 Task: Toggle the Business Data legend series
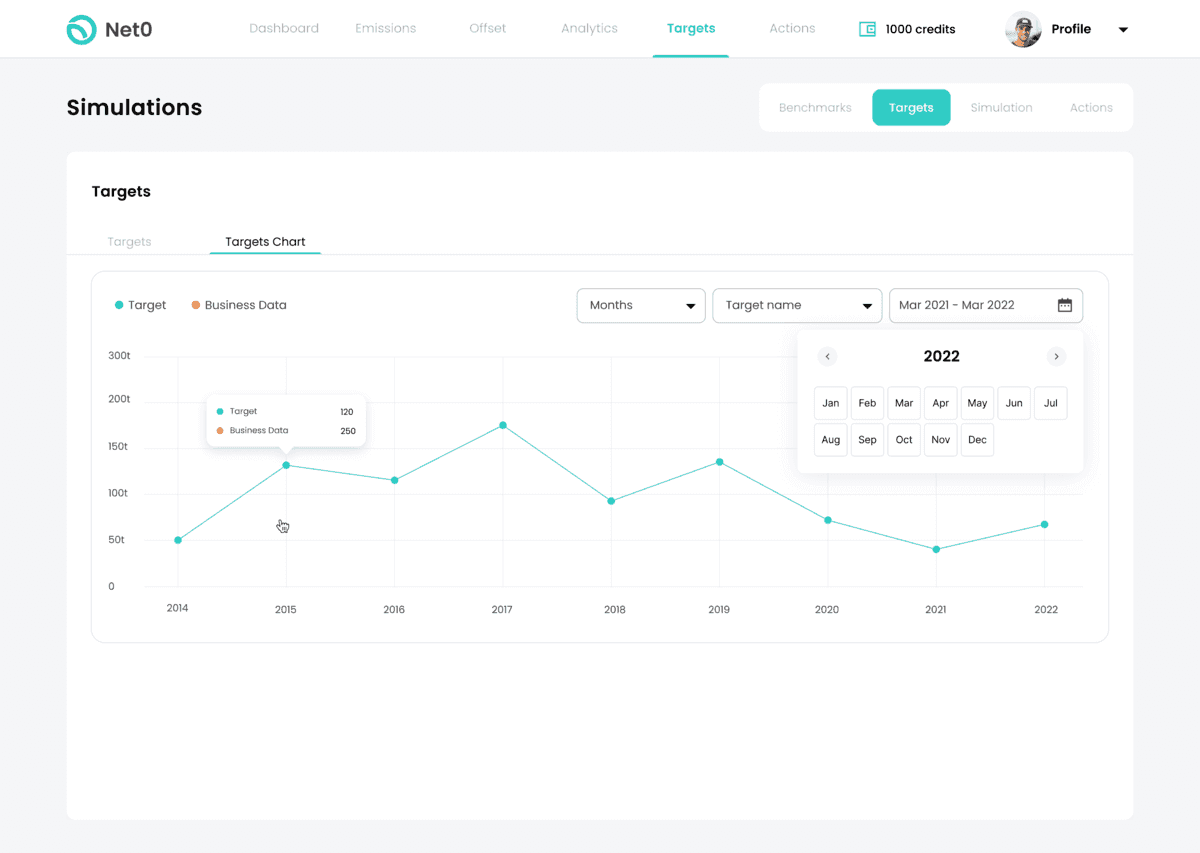(x=239, y=305)
